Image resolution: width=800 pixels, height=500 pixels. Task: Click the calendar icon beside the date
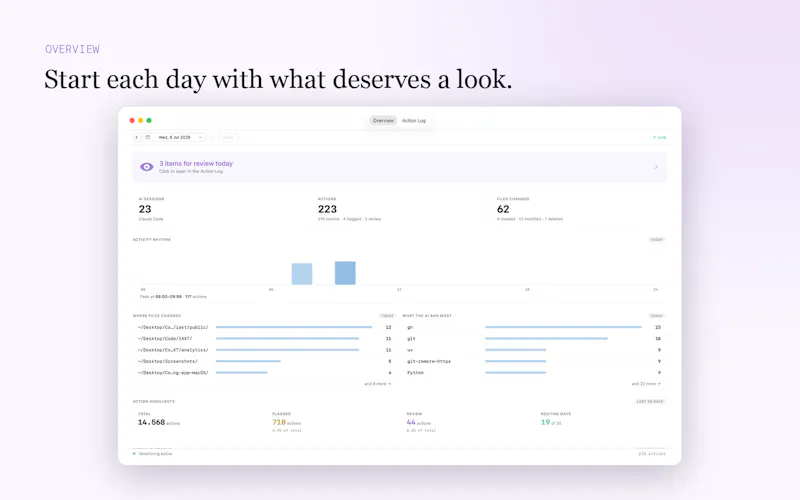(x=148, y=137)
